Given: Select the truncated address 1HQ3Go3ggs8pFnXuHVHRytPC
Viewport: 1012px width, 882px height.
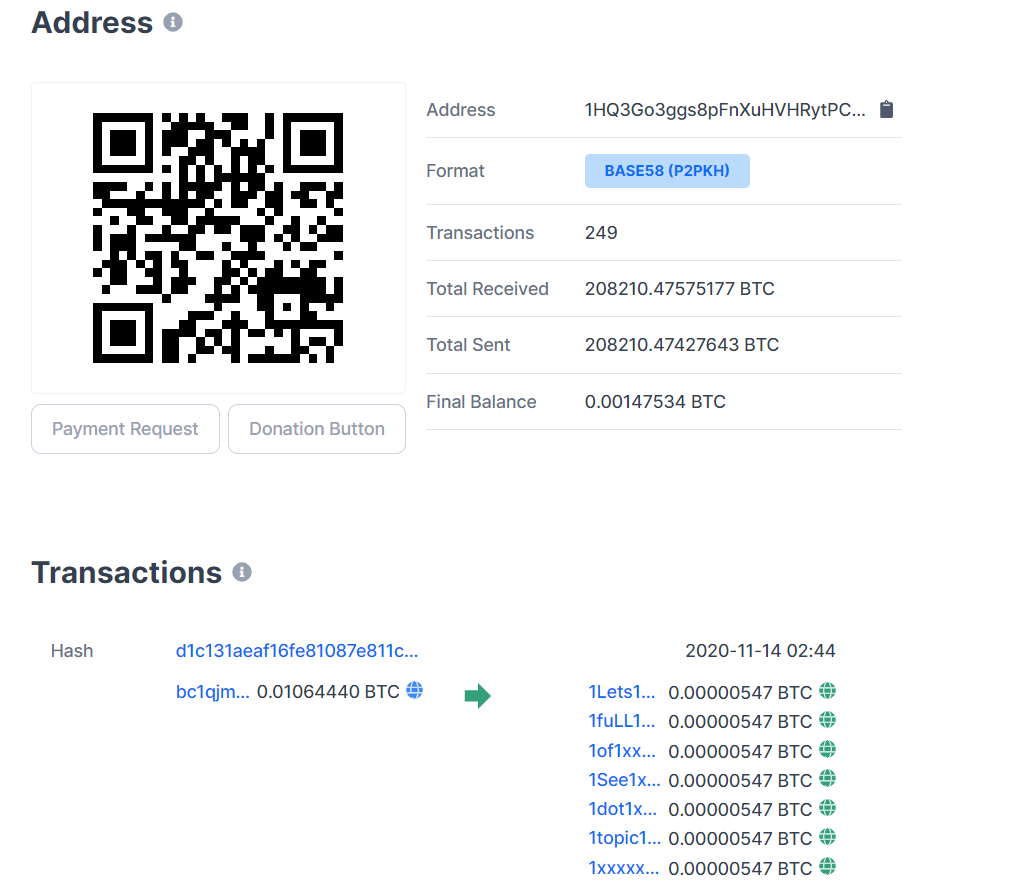Looking at the screenshot, I should pyautogui.click(x=725, y=110).
